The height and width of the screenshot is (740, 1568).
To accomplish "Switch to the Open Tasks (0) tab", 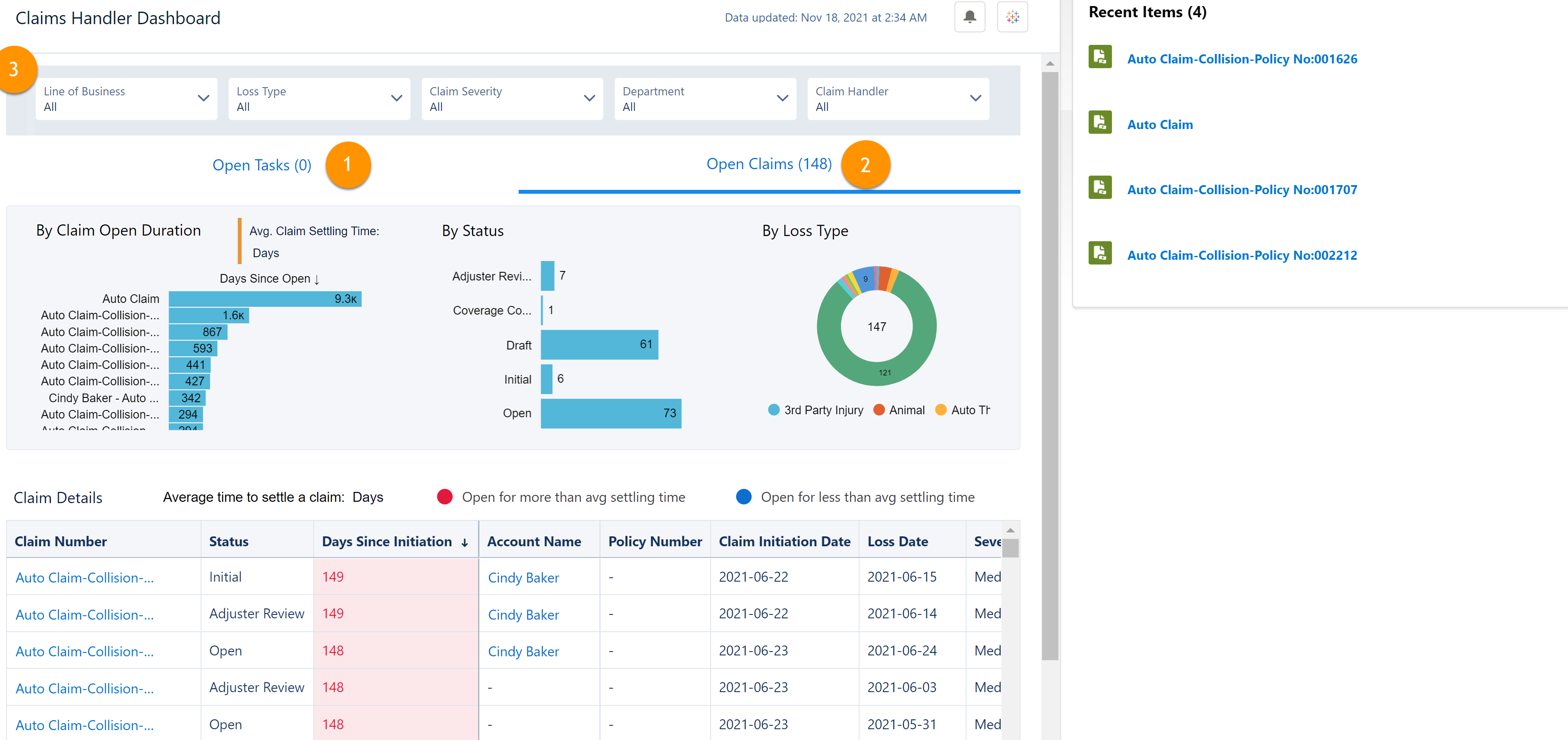I will click(262, 166).
